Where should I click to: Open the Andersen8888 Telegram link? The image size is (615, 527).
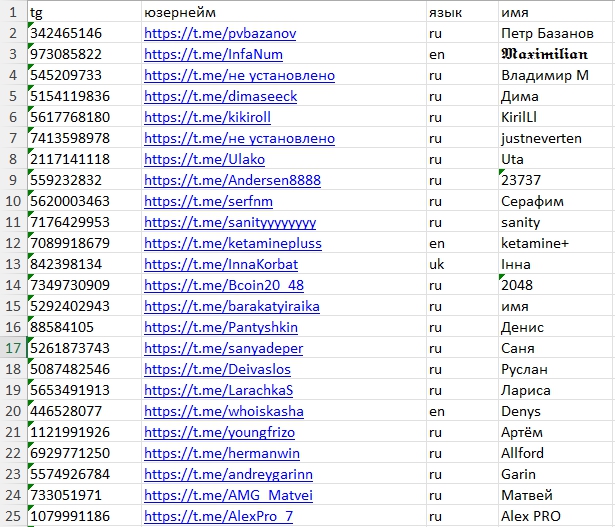click(x=233, y=180)
